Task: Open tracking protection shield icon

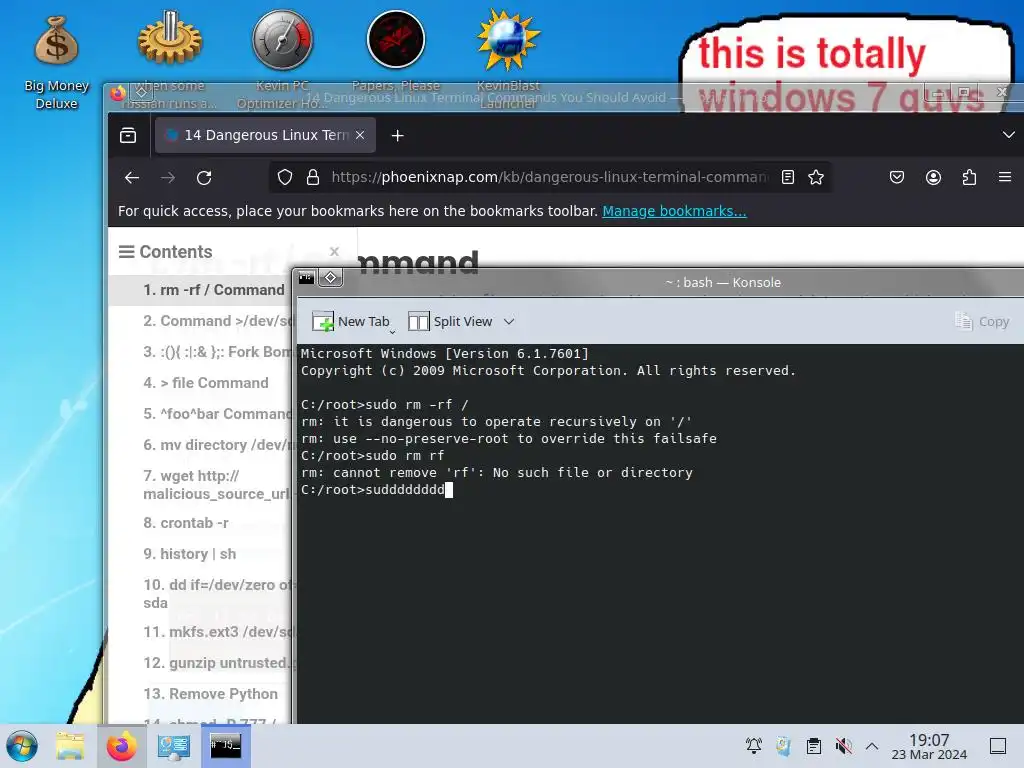Action: (285, 177)
